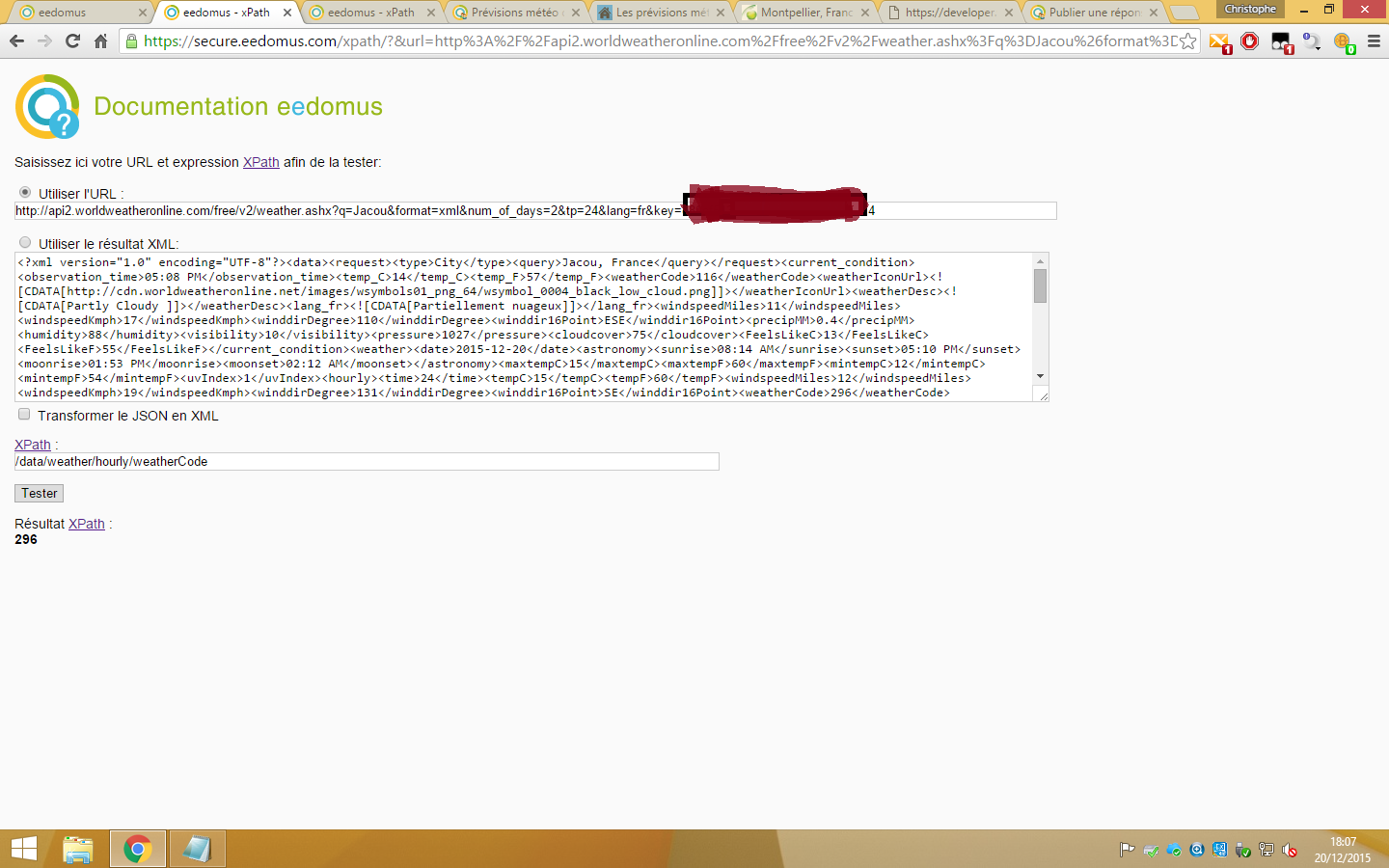This screenshot has height=868, width=1389.
Task: Open the notebook app in taskbar
Action: tap(198, 849)
